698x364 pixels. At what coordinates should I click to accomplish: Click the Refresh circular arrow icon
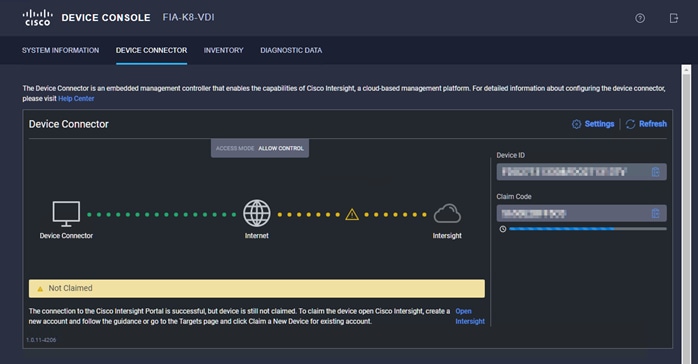630,124
